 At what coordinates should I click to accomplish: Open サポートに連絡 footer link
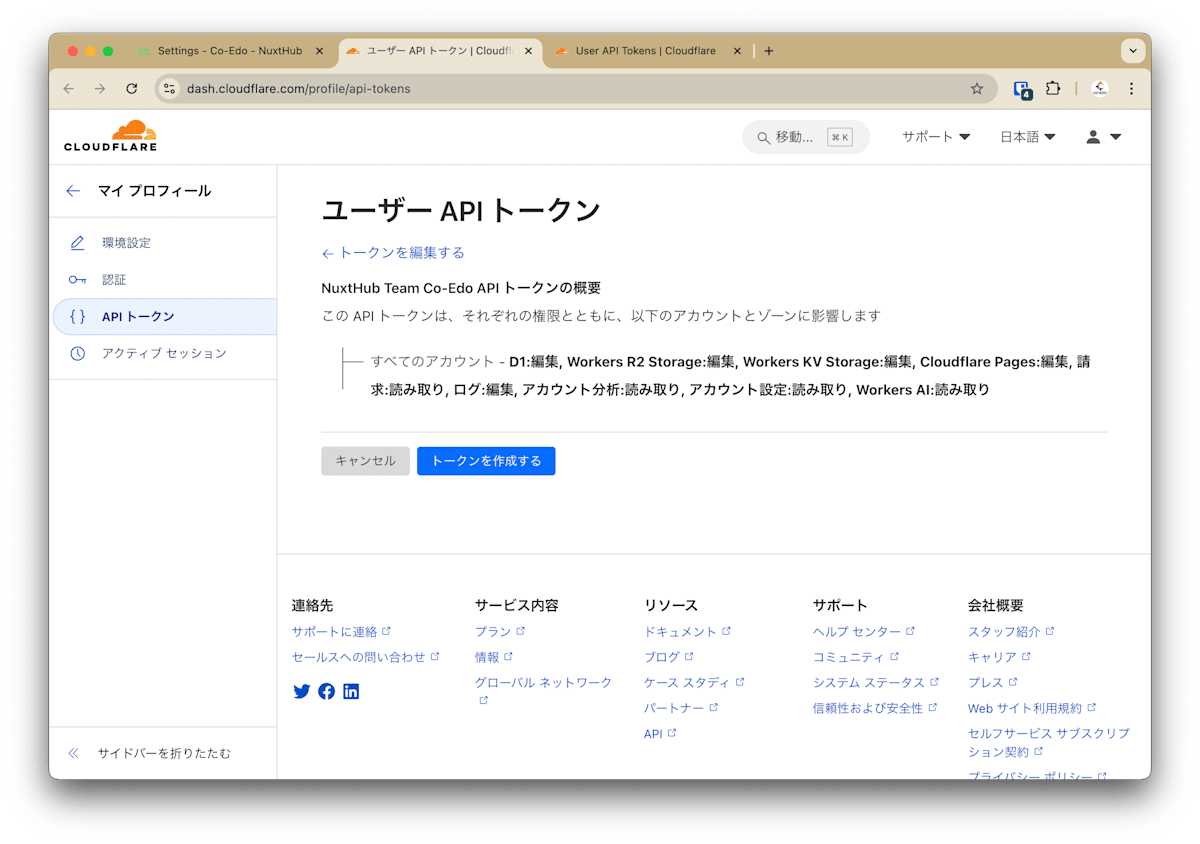click(341, 632)
